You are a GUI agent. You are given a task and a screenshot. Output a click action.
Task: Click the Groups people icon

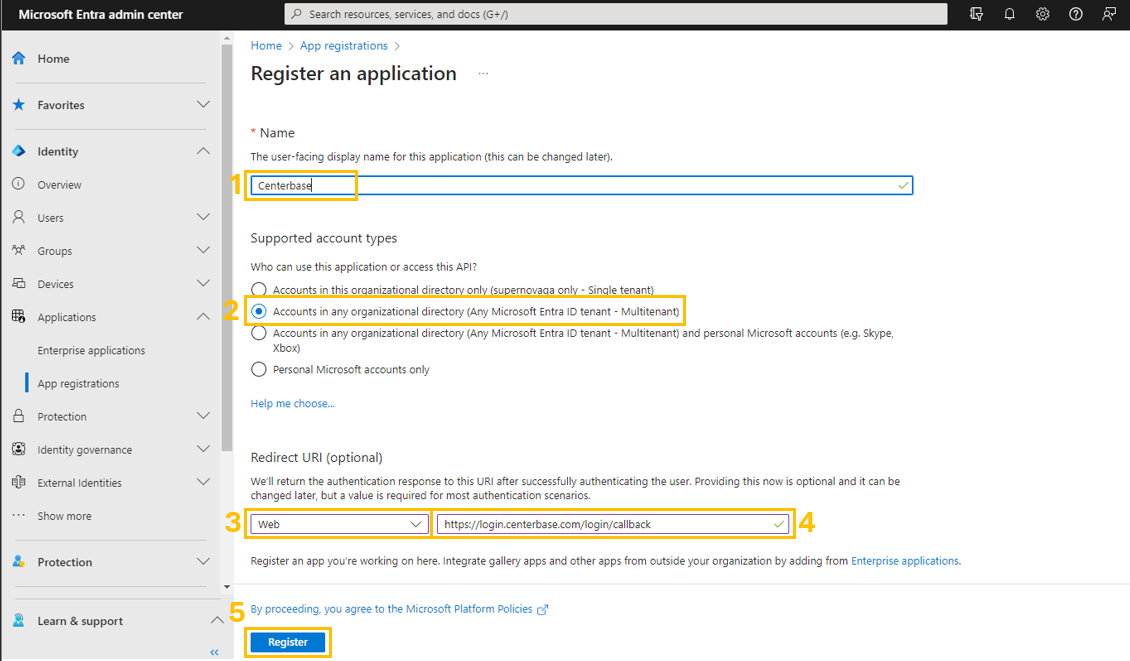click(19, 250)
